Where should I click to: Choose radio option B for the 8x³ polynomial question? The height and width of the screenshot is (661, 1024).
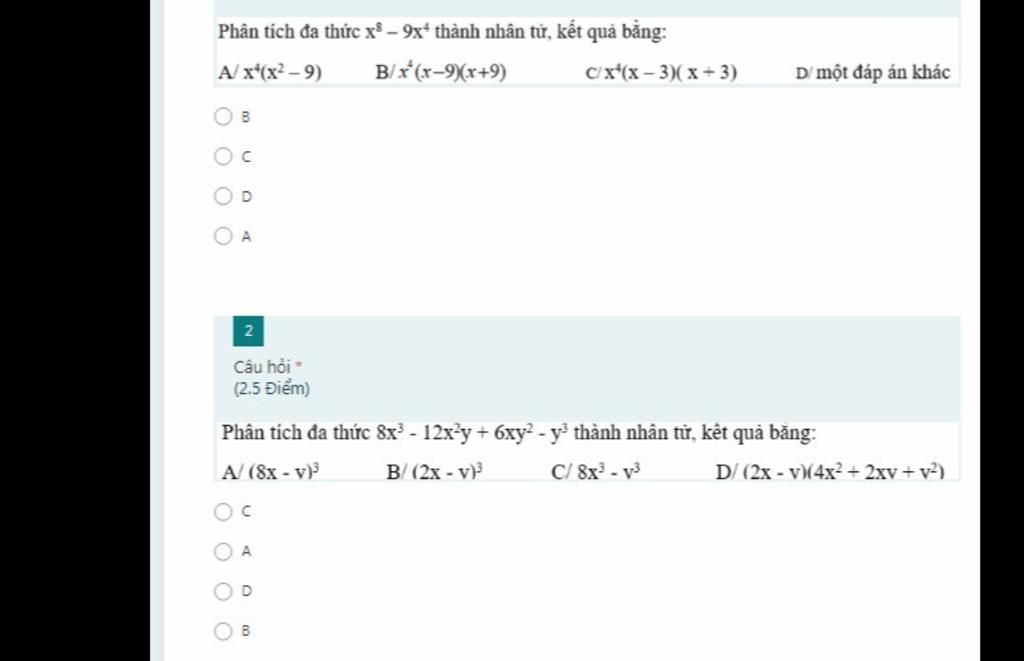pos(223,631)
